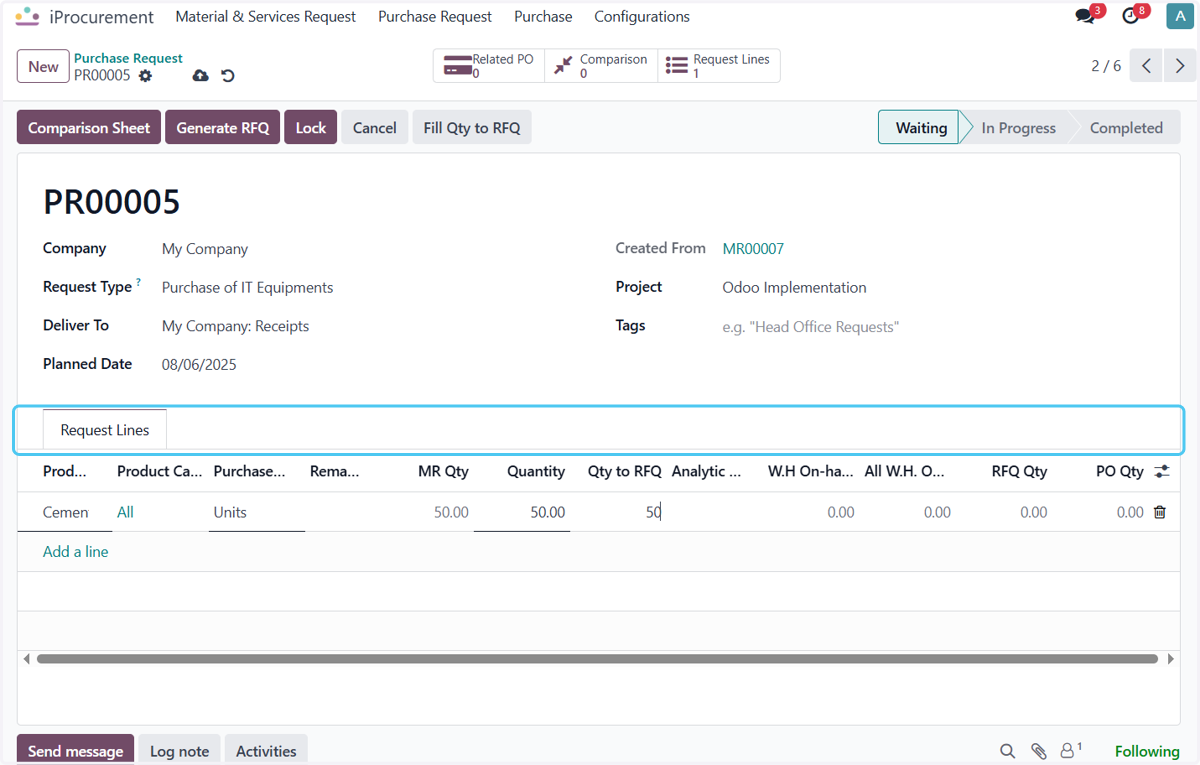This screenshot has height=765, width=1200.
Task: Sort by the MR Qty column header
Action: coord(443,471)
